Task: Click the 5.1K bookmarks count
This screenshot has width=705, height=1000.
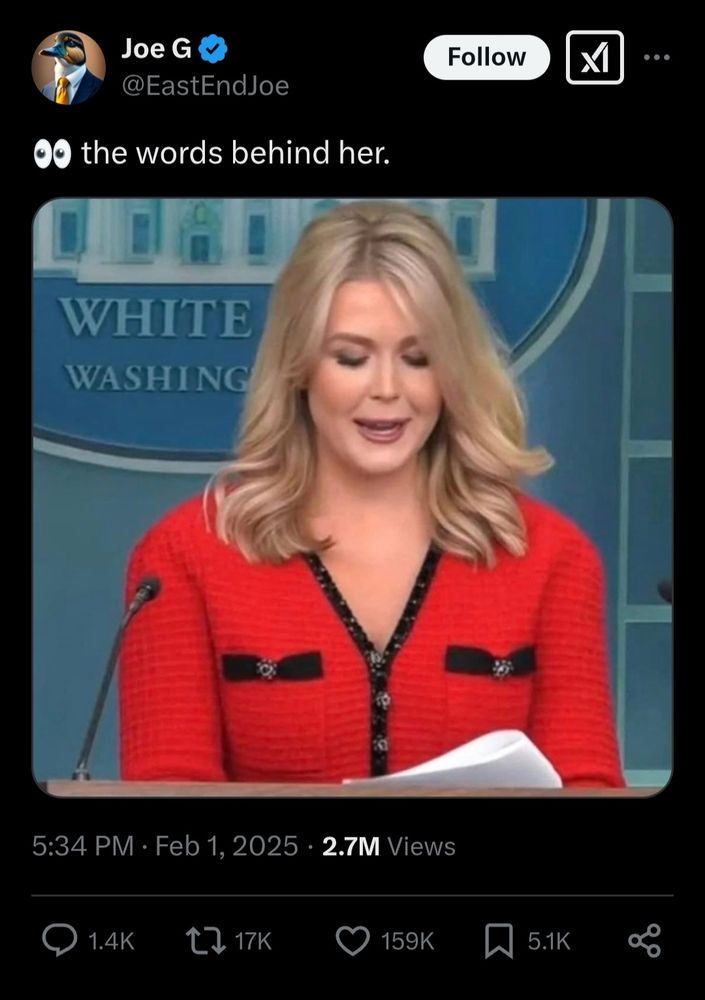Action: point(549,941)
